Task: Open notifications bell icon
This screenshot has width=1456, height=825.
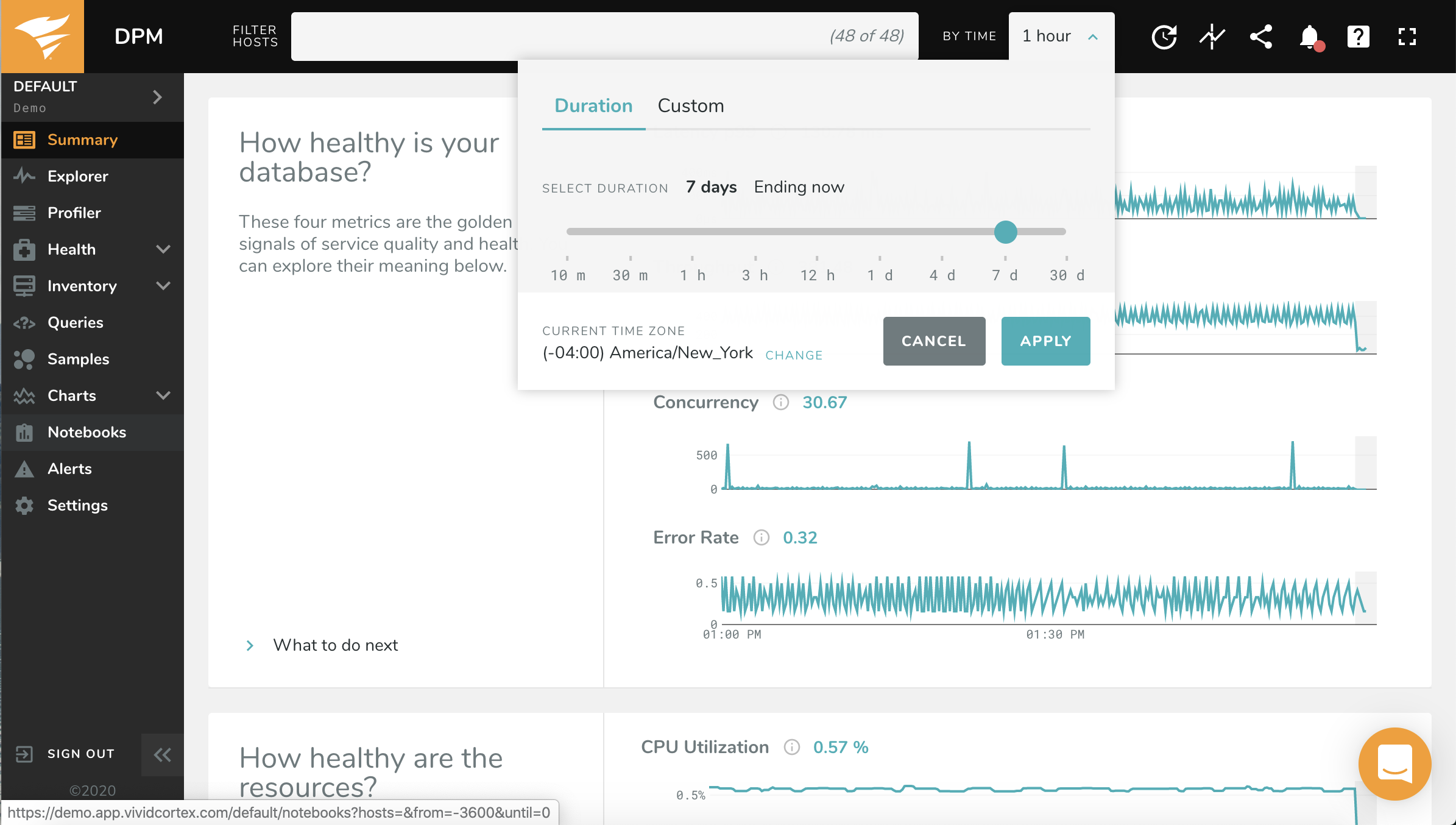Action: click(x=1310, y=37)
